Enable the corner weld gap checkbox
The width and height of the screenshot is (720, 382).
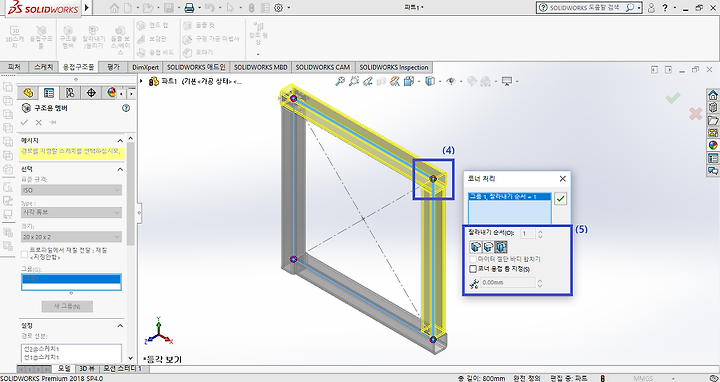pyautogui.click(x=473, y=269)
